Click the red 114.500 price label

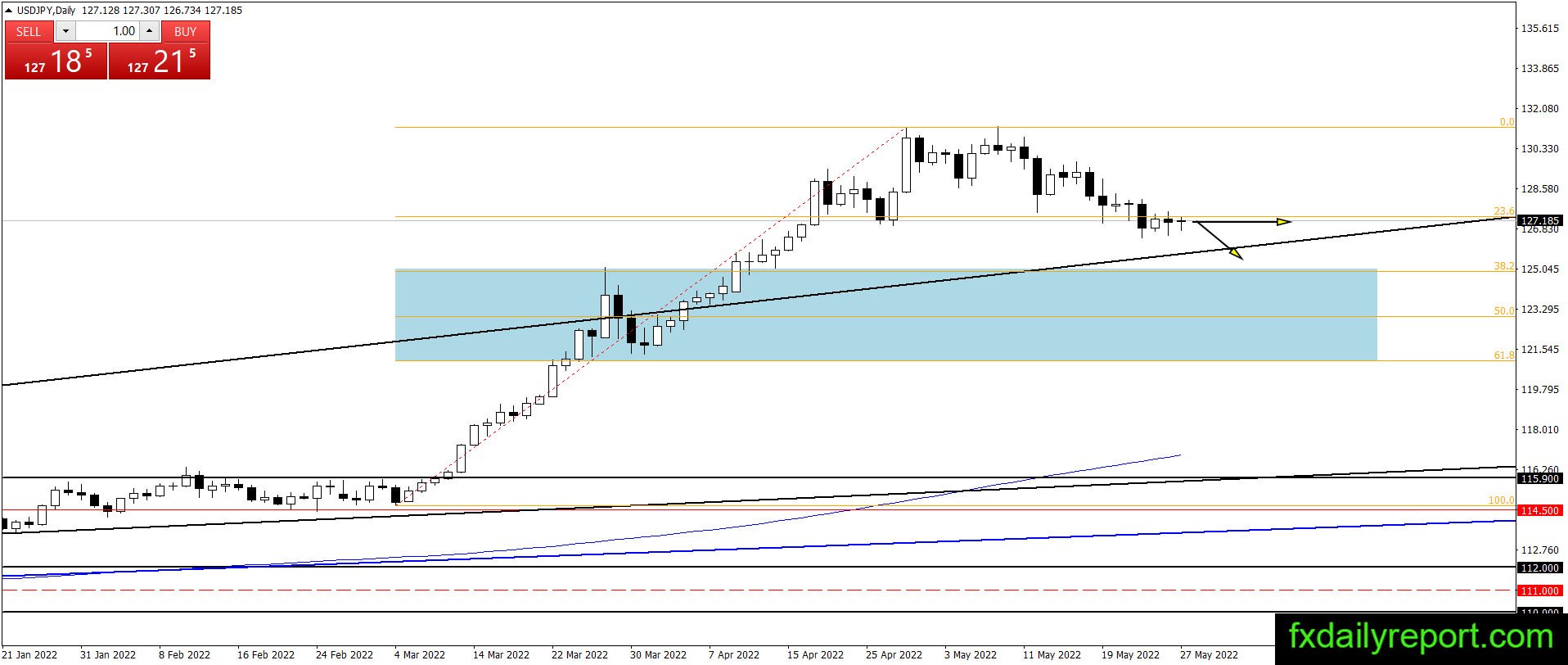[x=1539, y=510]
